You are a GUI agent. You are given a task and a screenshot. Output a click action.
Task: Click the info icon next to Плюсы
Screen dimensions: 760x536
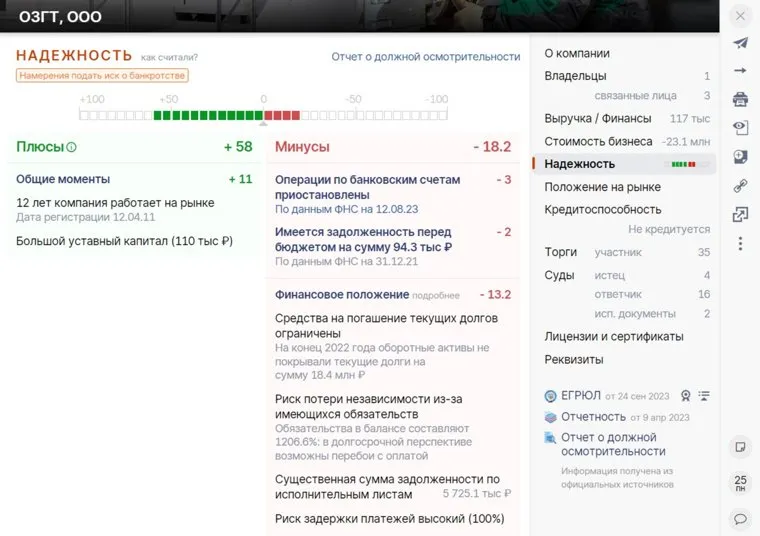click(x=71, y=147)
